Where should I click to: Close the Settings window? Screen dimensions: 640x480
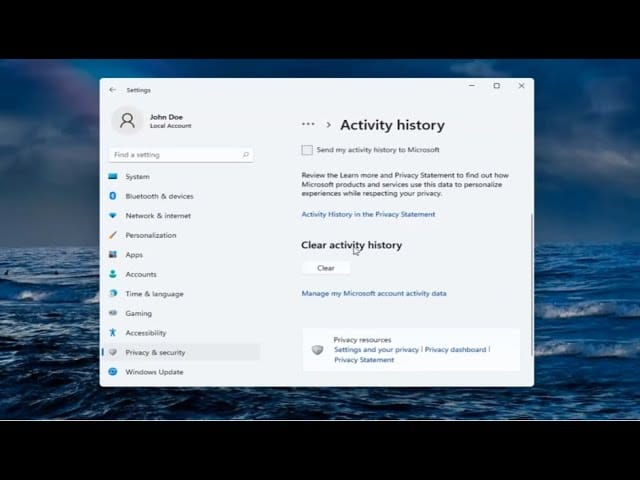(521, 86)
